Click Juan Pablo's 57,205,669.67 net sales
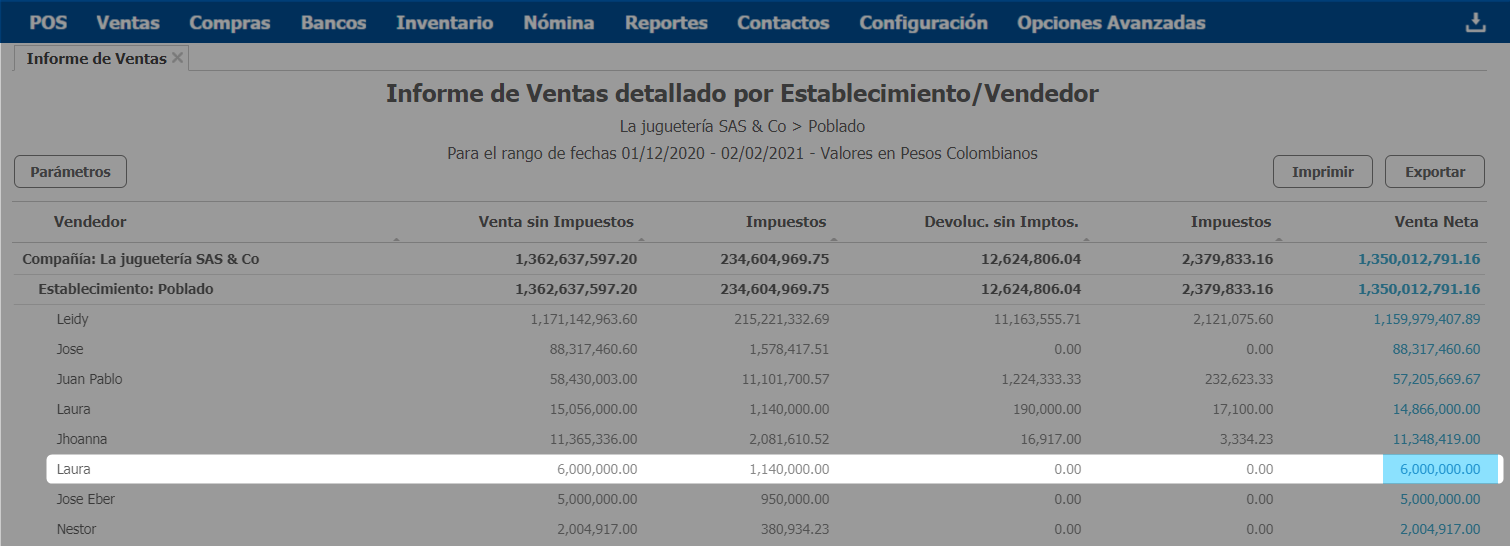This screenshot has height=546, width=1510. point(1435,379)
